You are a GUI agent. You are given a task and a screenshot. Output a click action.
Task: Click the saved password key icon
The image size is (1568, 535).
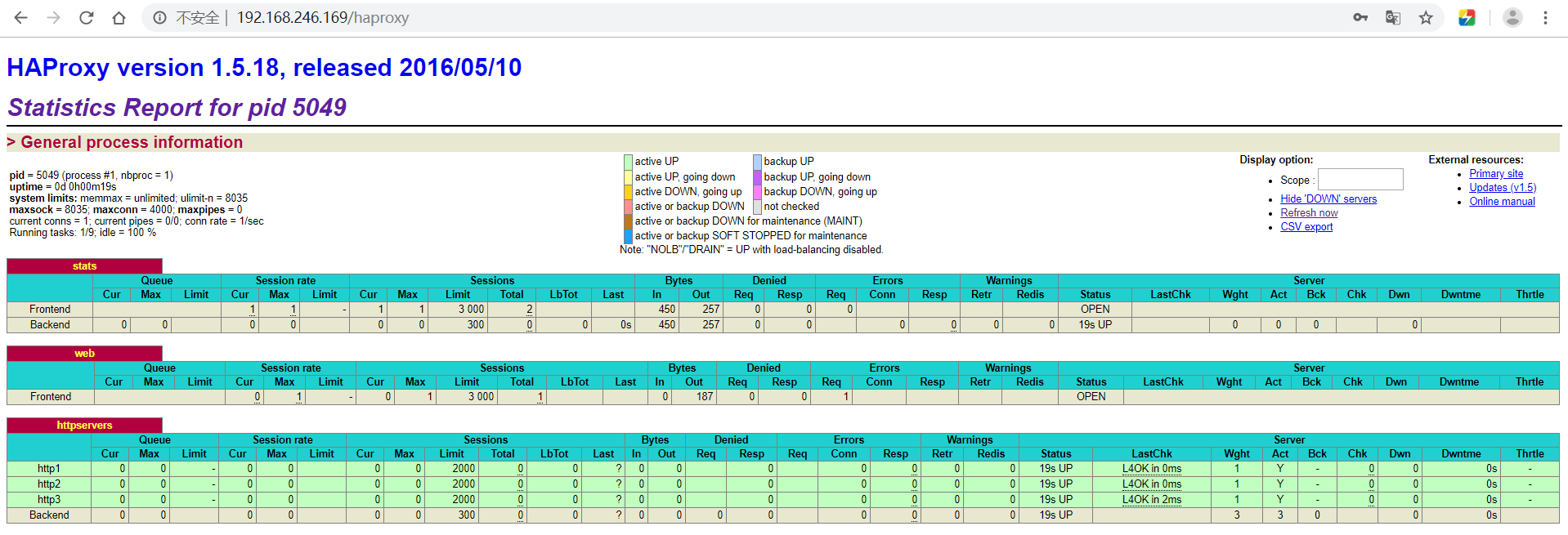1360,17
